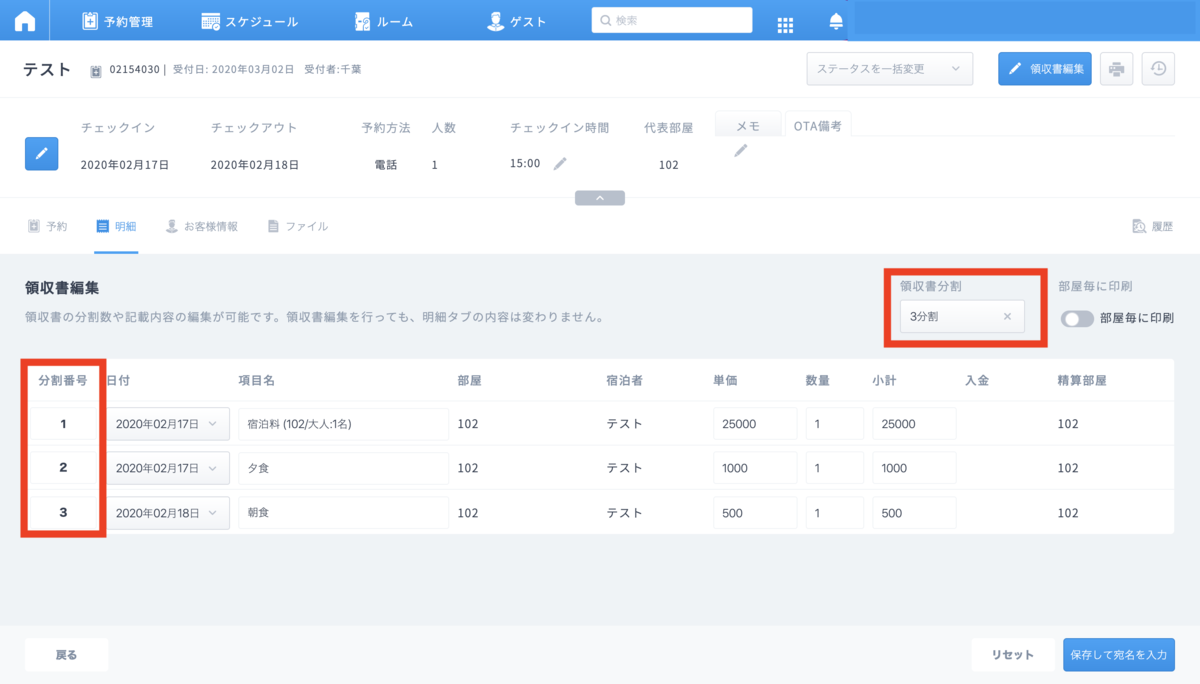Open date dropdown for 宿泊料 row

[x=168, y=424]
